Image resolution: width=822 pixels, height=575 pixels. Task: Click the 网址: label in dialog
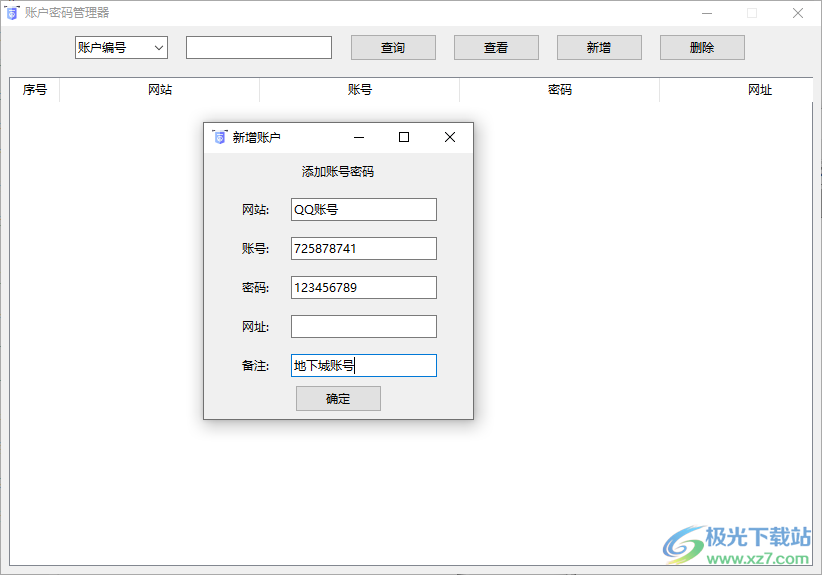tap(255, 327)
